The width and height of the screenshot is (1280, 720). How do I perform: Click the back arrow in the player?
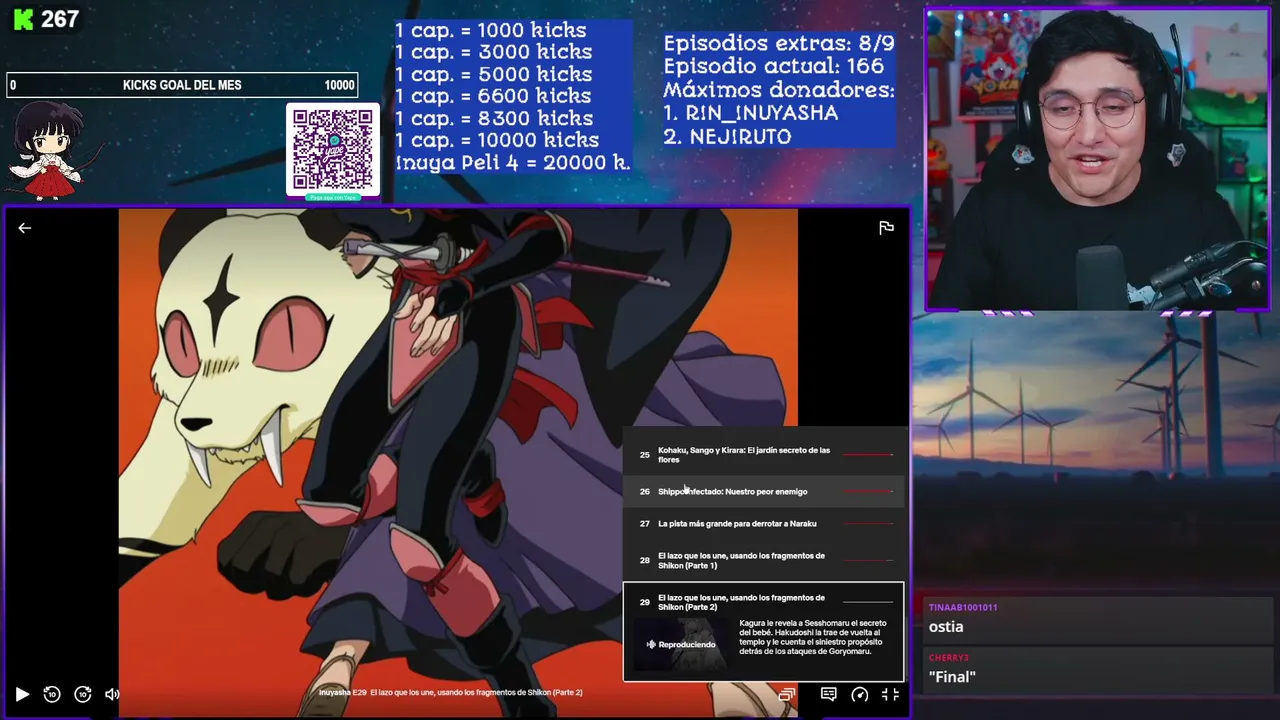[x=25, y=228]
